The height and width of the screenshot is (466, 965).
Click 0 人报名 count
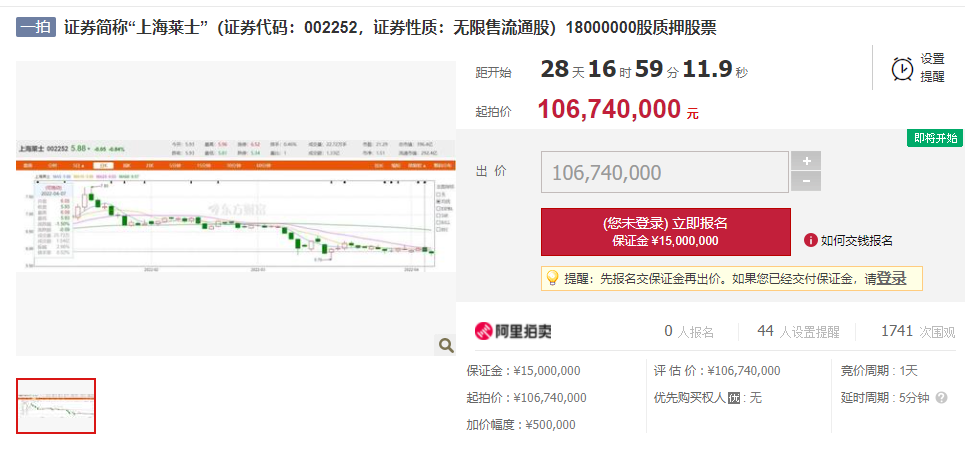pos(689,332)
